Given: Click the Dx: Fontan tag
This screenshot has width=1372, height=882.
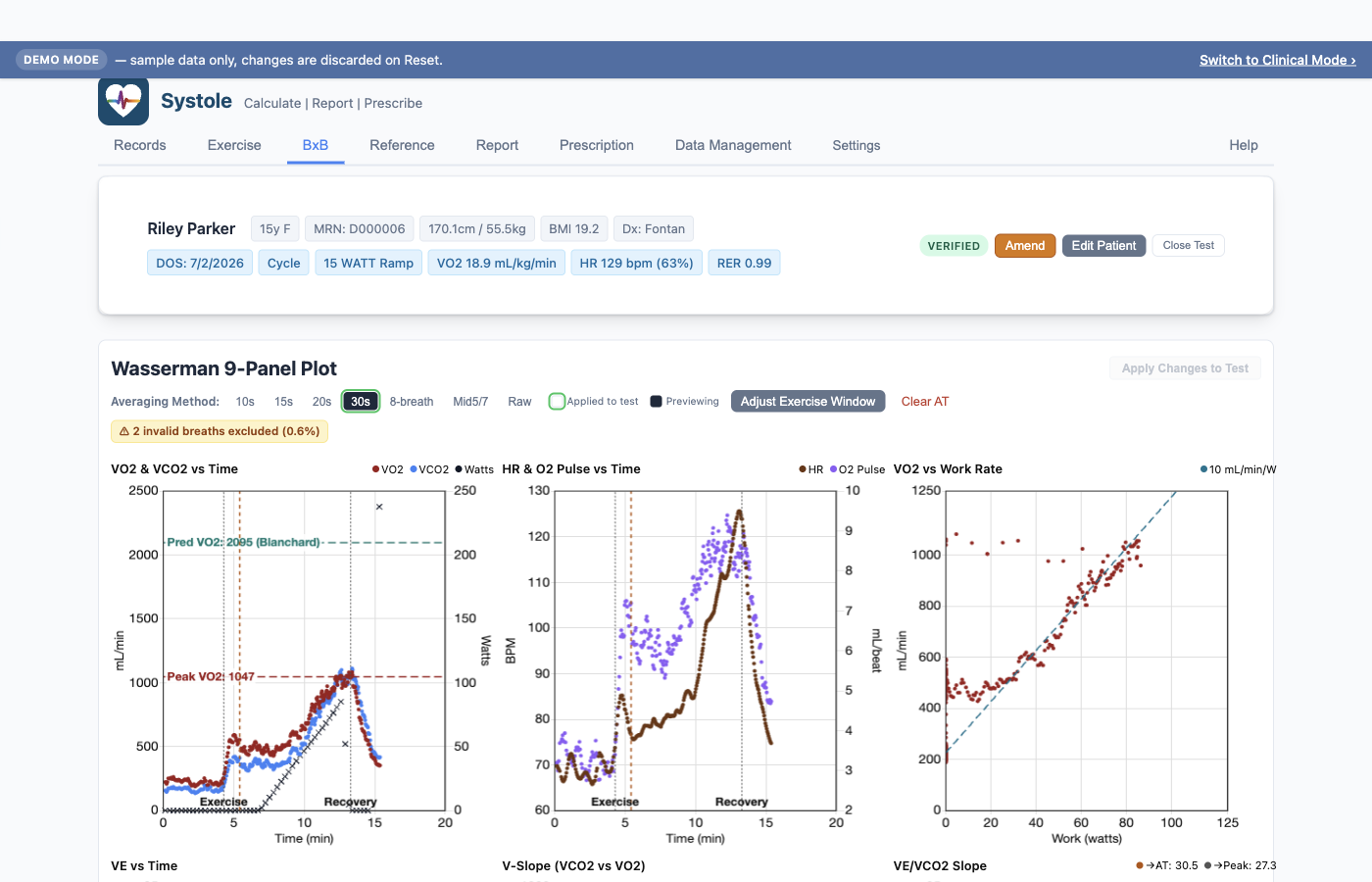Looking at the screenshot, I should click(x=654, y=228).
